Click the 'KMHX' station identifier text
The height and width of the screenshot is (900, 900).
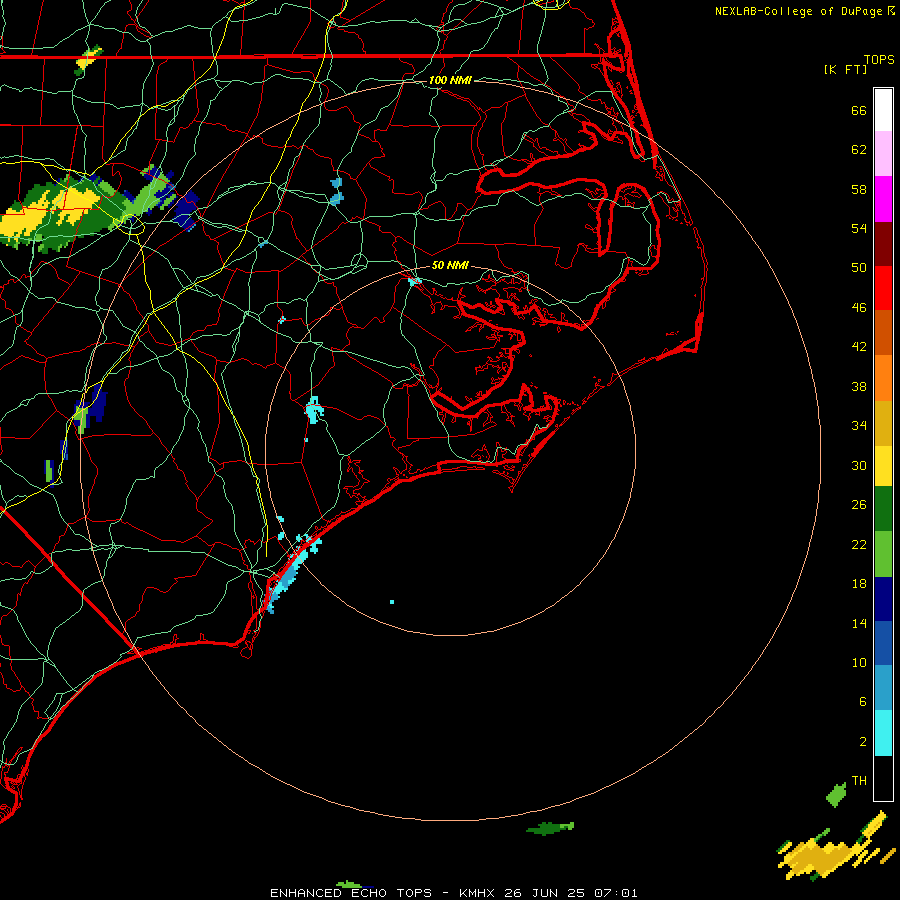479,893
